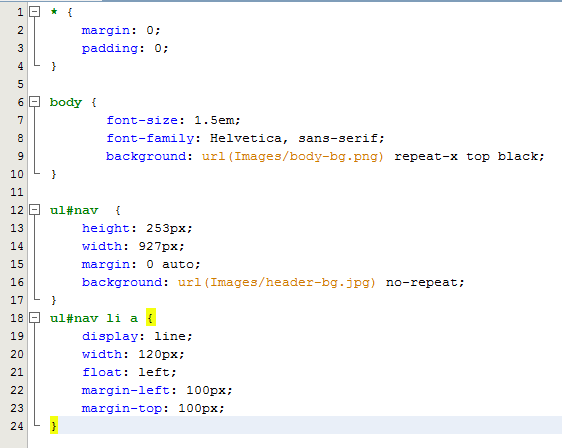
Task: Click the 'margin-left' property
Action: pos(125,390)
